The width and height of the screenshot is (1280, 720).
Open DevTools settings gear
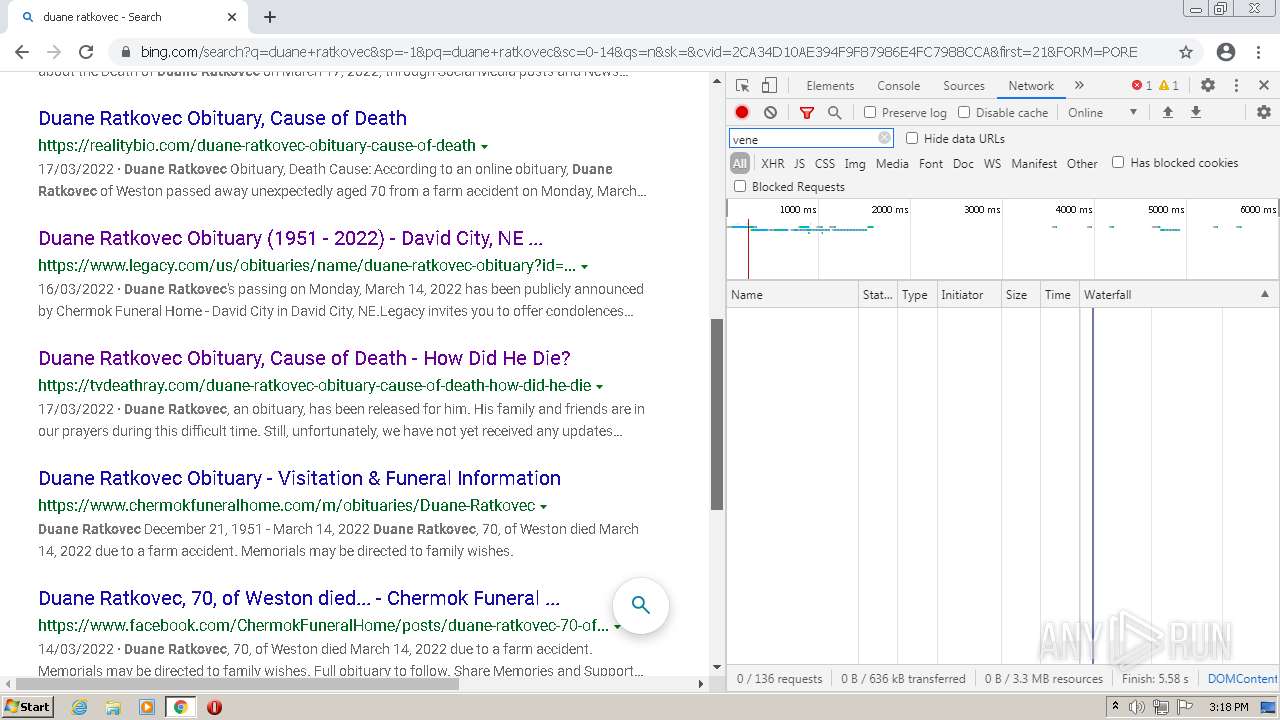1208,86
